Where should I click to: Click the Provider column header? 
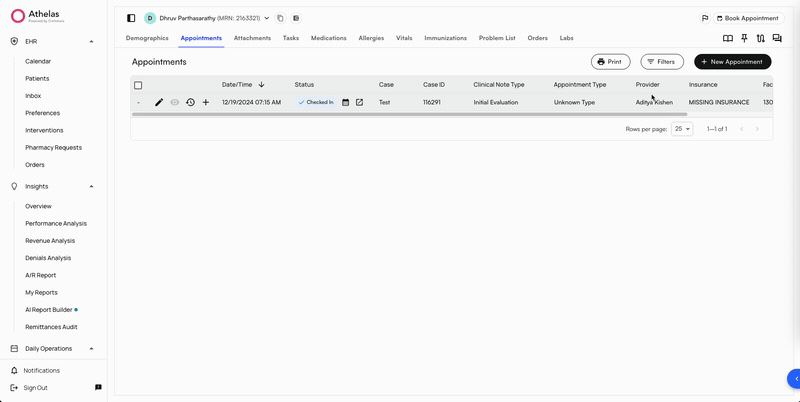click(647, 85)
